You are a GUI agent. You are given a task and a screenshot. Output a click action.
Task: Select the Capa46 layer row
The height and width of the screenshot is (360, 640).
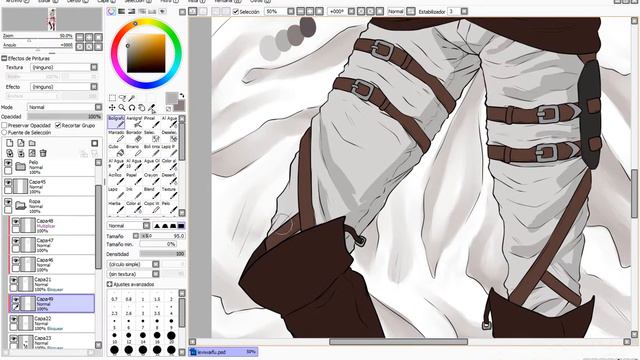click(x=52, y=264)
